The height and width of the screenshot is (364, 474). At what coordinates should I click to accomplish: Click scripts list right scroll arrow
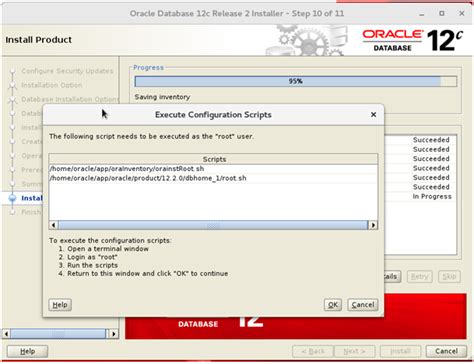(x=373, y=225)
